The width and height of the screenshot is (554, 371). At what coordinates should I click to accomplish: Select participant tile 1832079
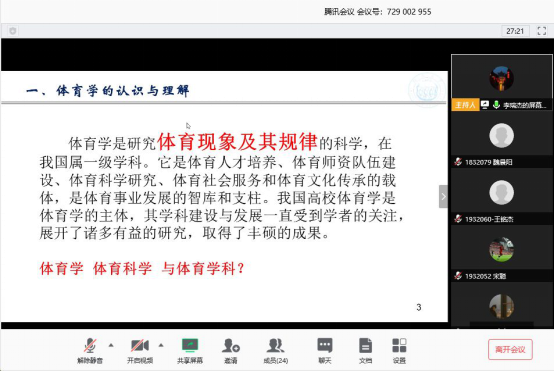point(501,140)
